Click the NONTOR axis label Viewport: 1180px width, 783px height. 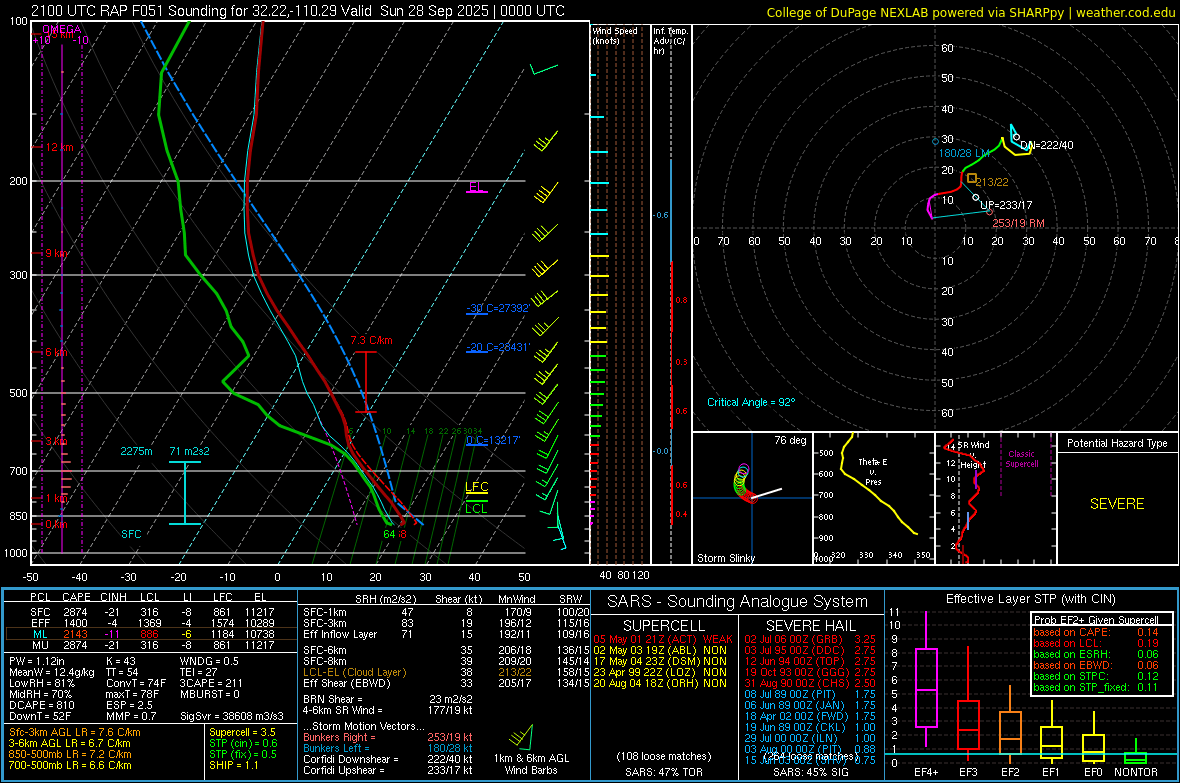click(1136, 772)
